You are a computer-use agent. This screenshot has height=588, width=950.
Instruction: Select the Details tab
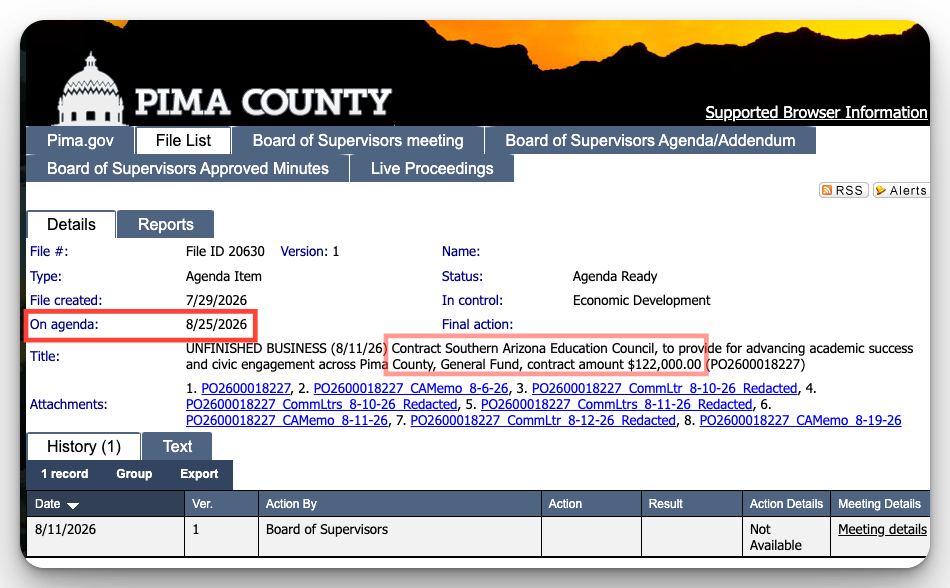(71, 225)
